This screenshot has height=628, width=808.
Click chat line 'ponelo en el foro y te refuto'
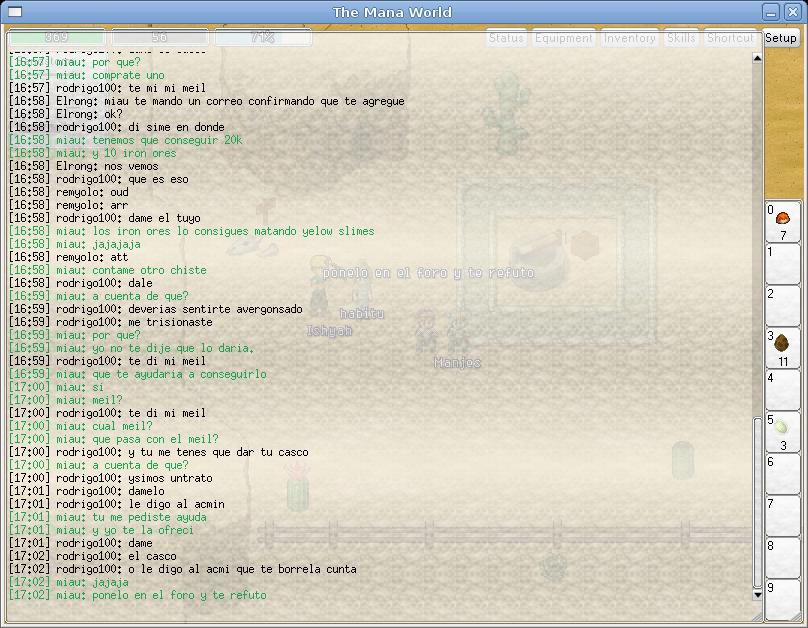pos(138,595)
